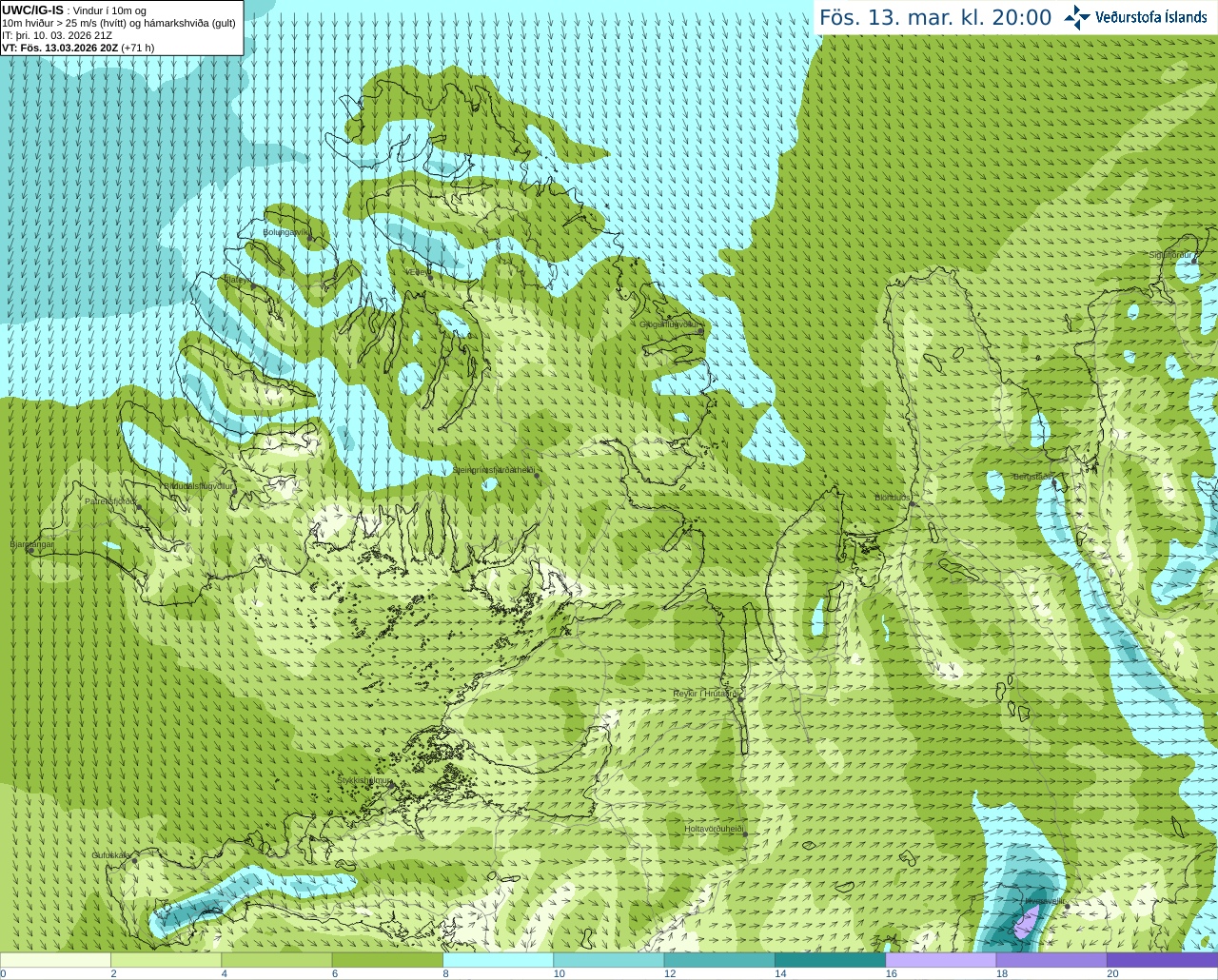The height and width of the screenshot is (980, 1218).
Task: Click the scale value 4
Action: point(224,973)
